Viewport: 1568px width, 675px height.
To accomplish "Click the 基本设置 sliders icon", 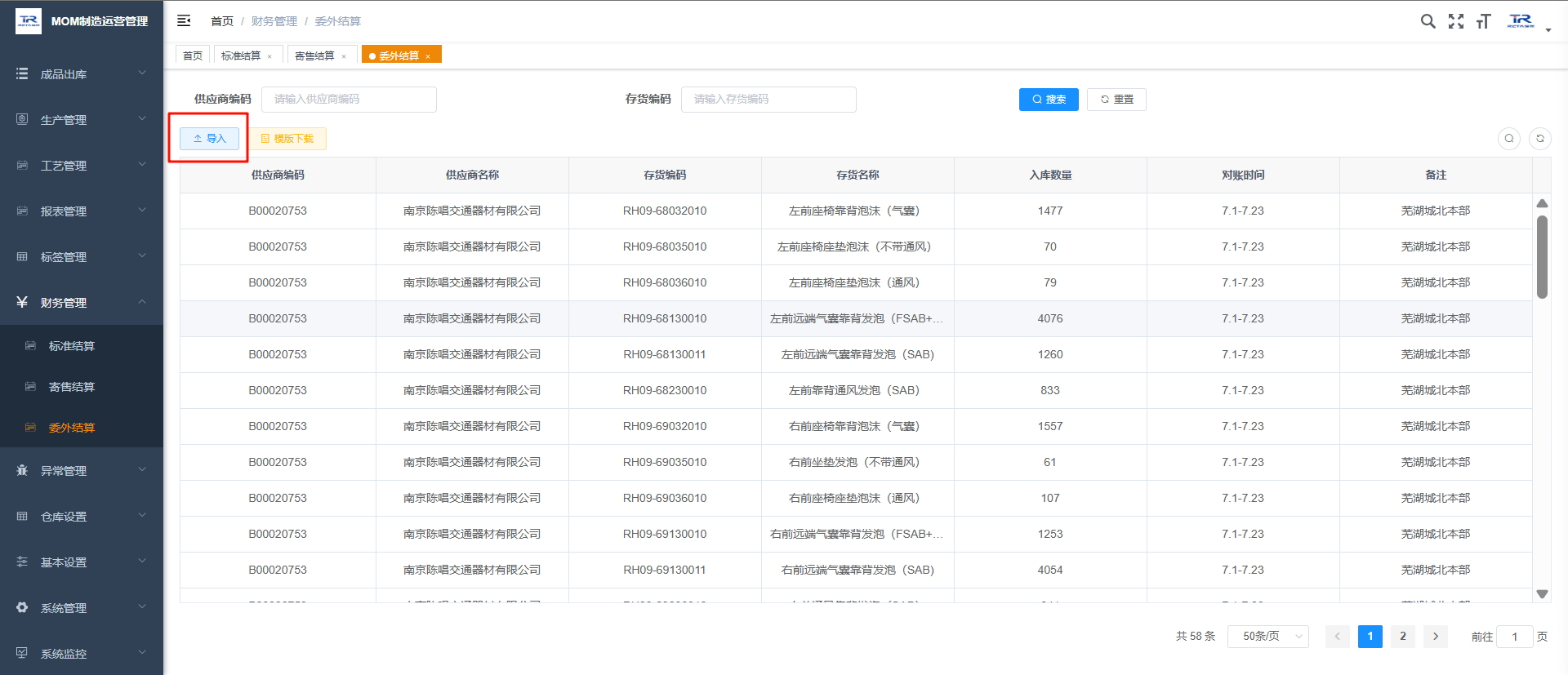I will pos(22,562).
